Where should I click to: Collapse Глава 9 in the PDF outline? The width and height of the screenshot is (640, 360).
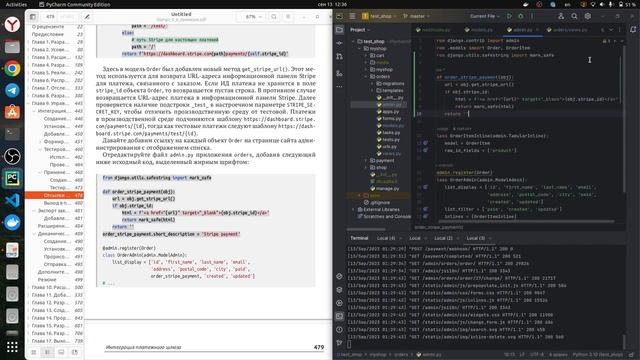29,103
